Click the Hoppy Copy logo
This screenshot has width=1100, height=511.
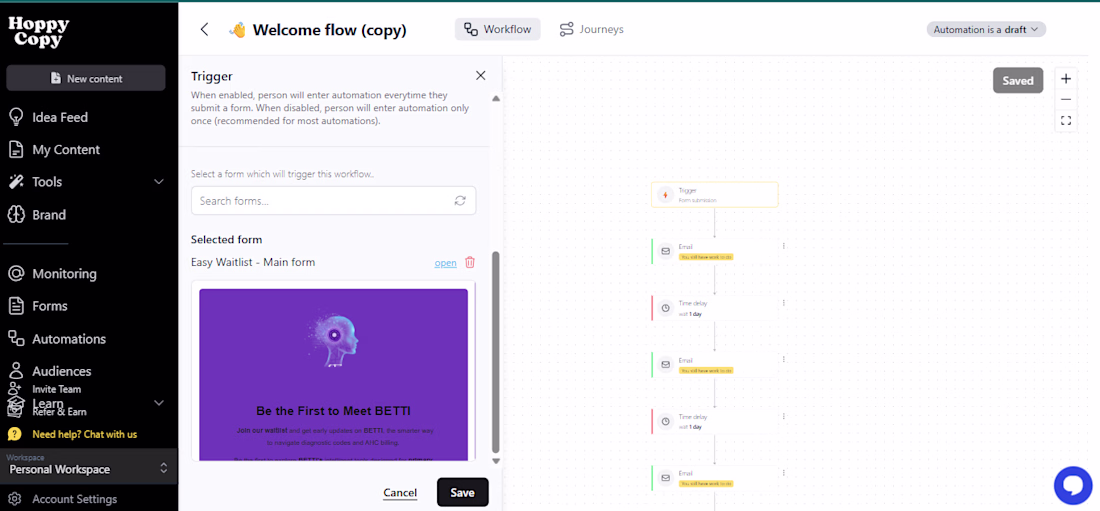(x=39, y=32)
